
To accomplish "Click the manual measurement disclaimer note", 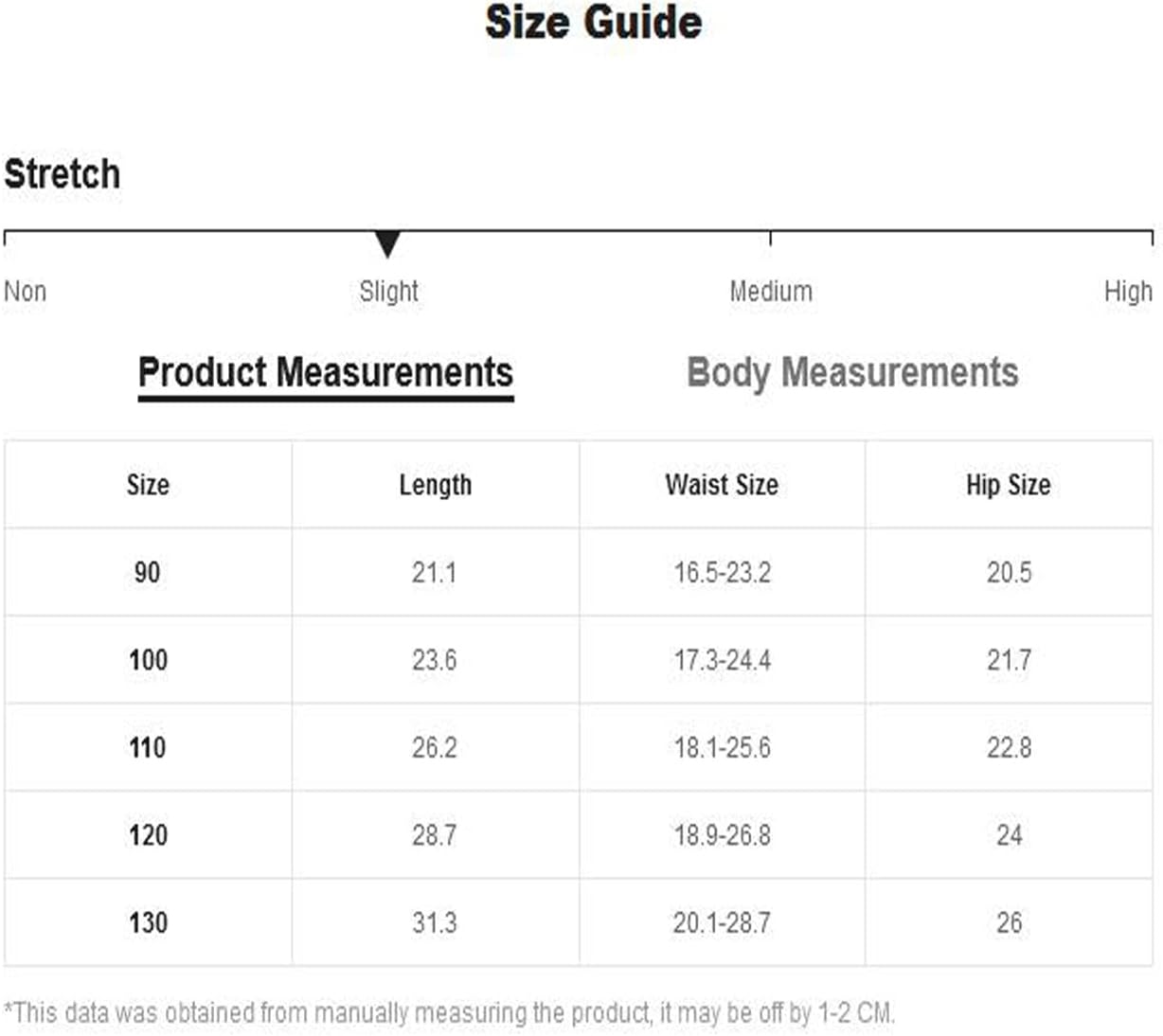I will click(x=449, y=1012).
